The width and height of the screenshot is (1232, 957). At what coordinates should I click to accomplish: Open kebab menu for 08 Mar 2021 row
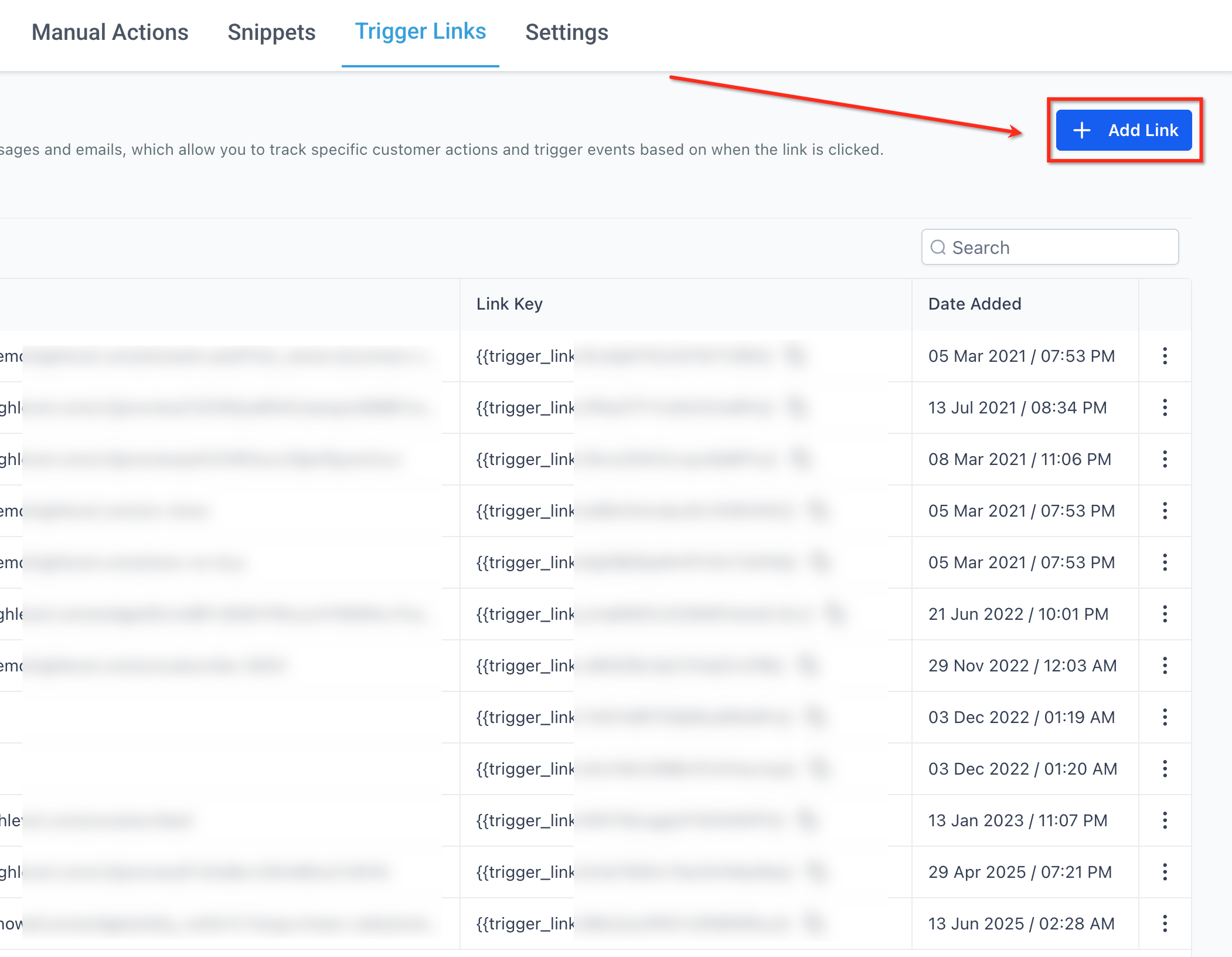point(1165,459)
